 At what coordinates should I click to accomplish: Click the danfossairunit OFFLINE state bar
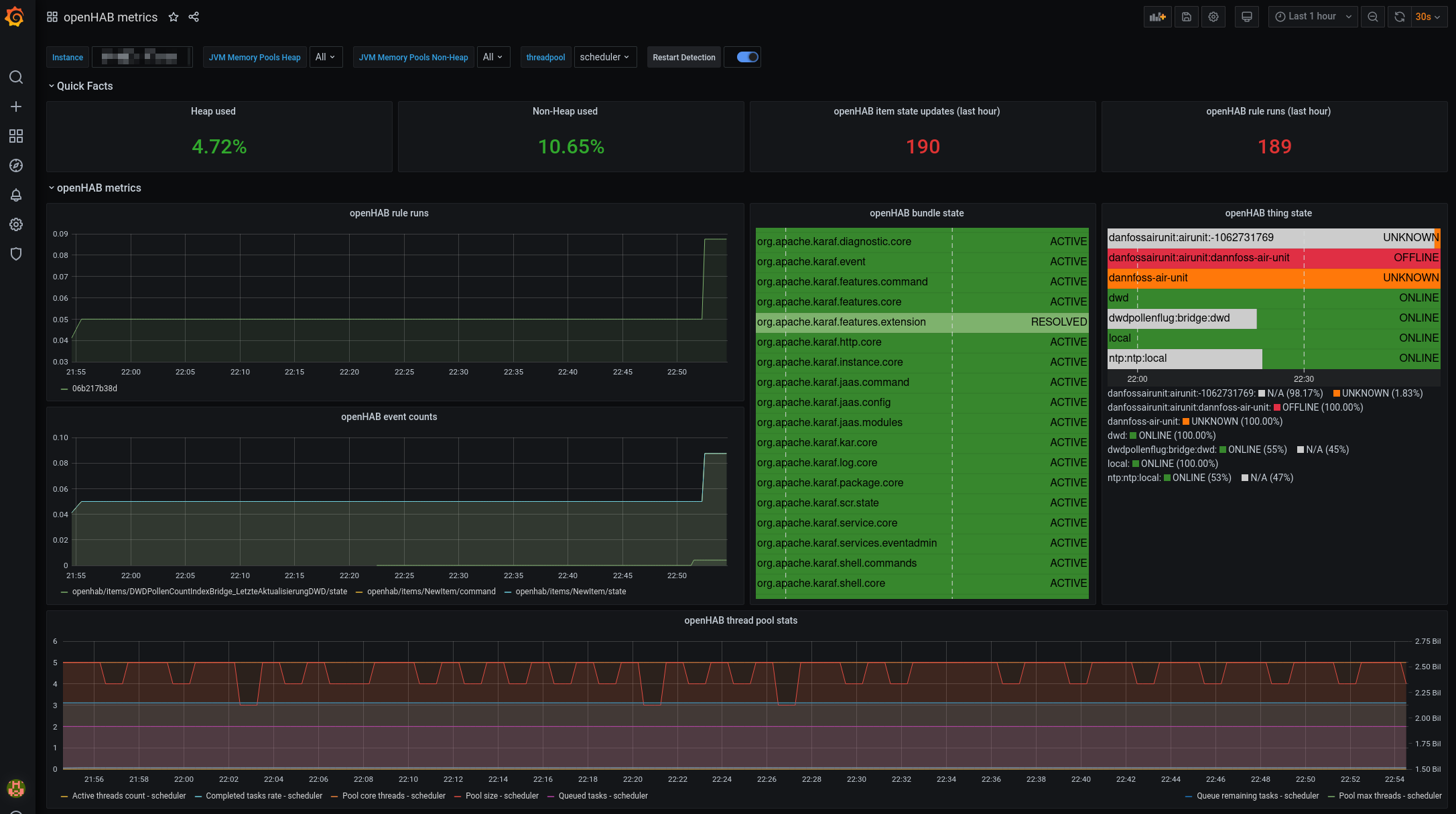pos(1274,258)
